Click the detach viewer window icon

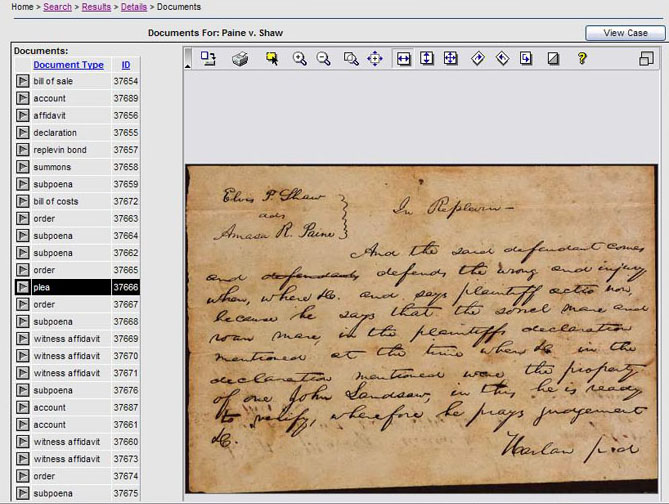pyautogui.click(x=646, y=58)
